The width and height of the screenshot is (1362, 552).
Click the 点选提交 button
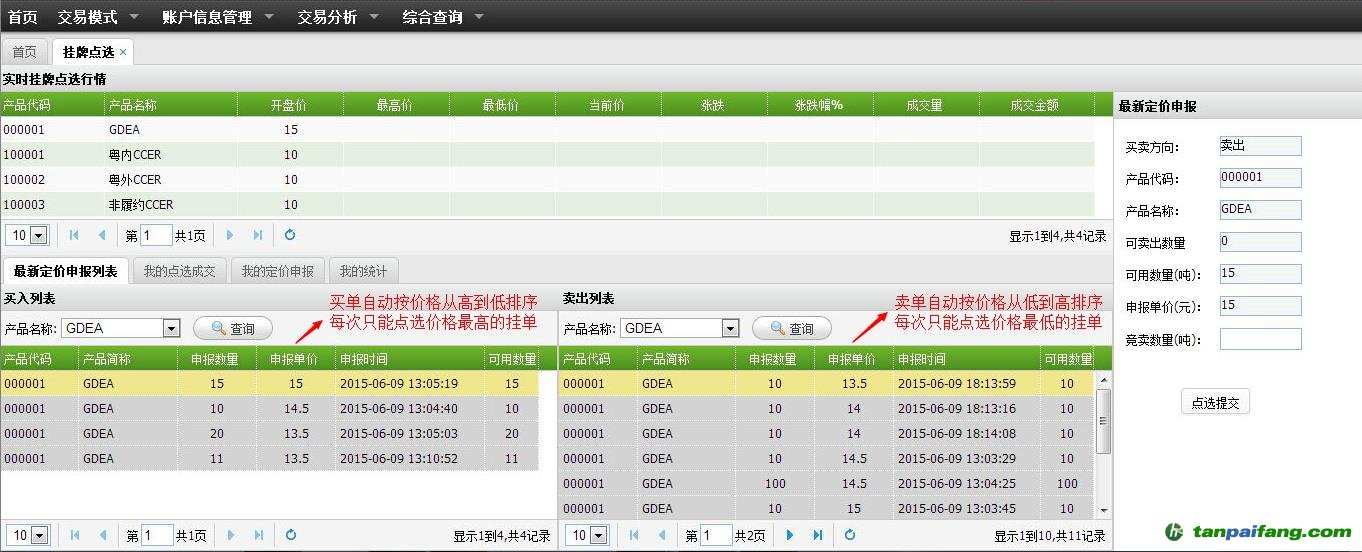tap(1215, 403)
